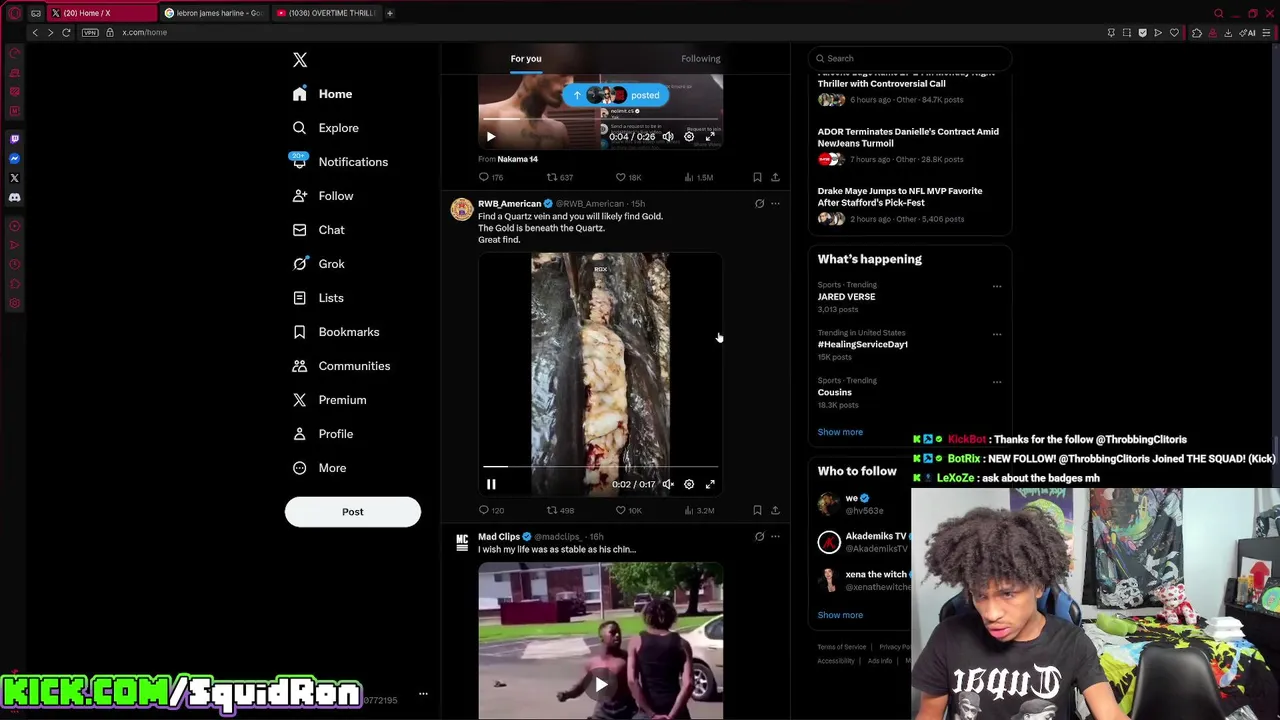1280x720 pixels.
Task: Open Grok from the sidebar
Action: pos(319,264)
